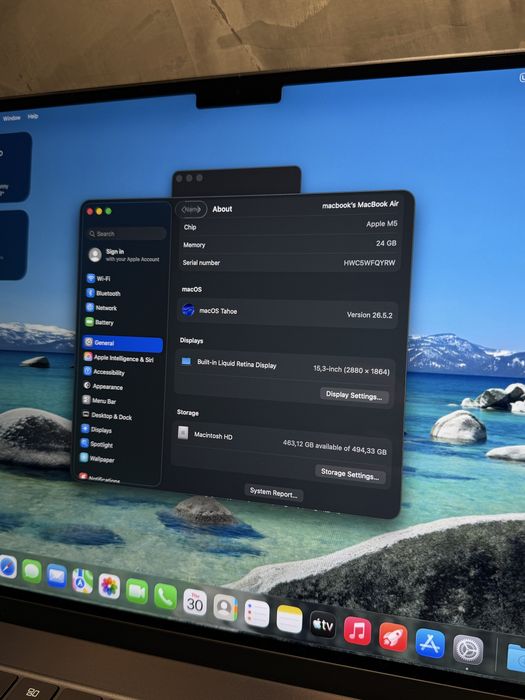
Task: Select Network in the settings sidebar
Action: tap(101, 308)
